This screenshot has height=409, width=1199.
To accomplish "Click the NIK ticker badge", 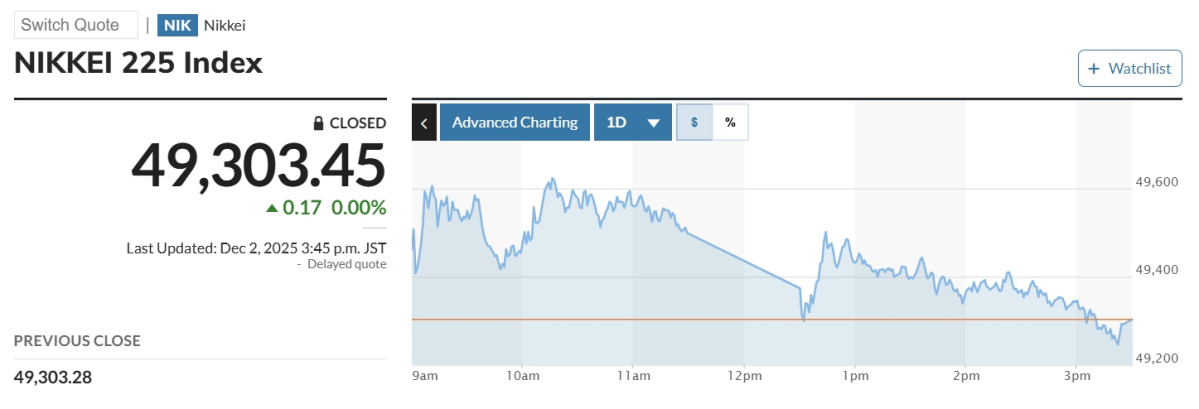I will pyautogui.click(x=177, y=25).
